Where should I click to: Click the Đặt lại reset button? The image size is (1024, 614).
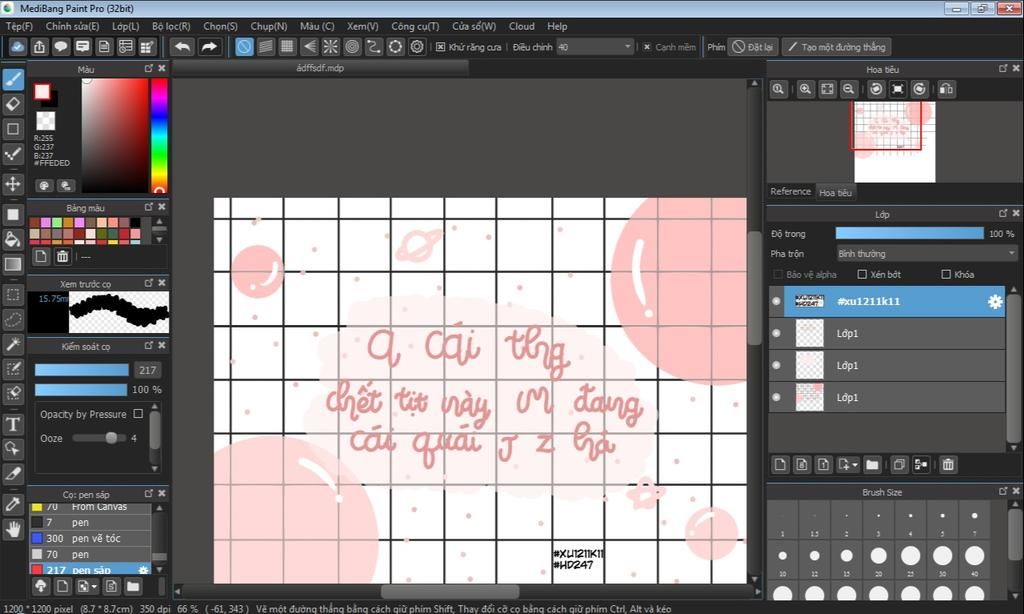(x=753, y=47)
